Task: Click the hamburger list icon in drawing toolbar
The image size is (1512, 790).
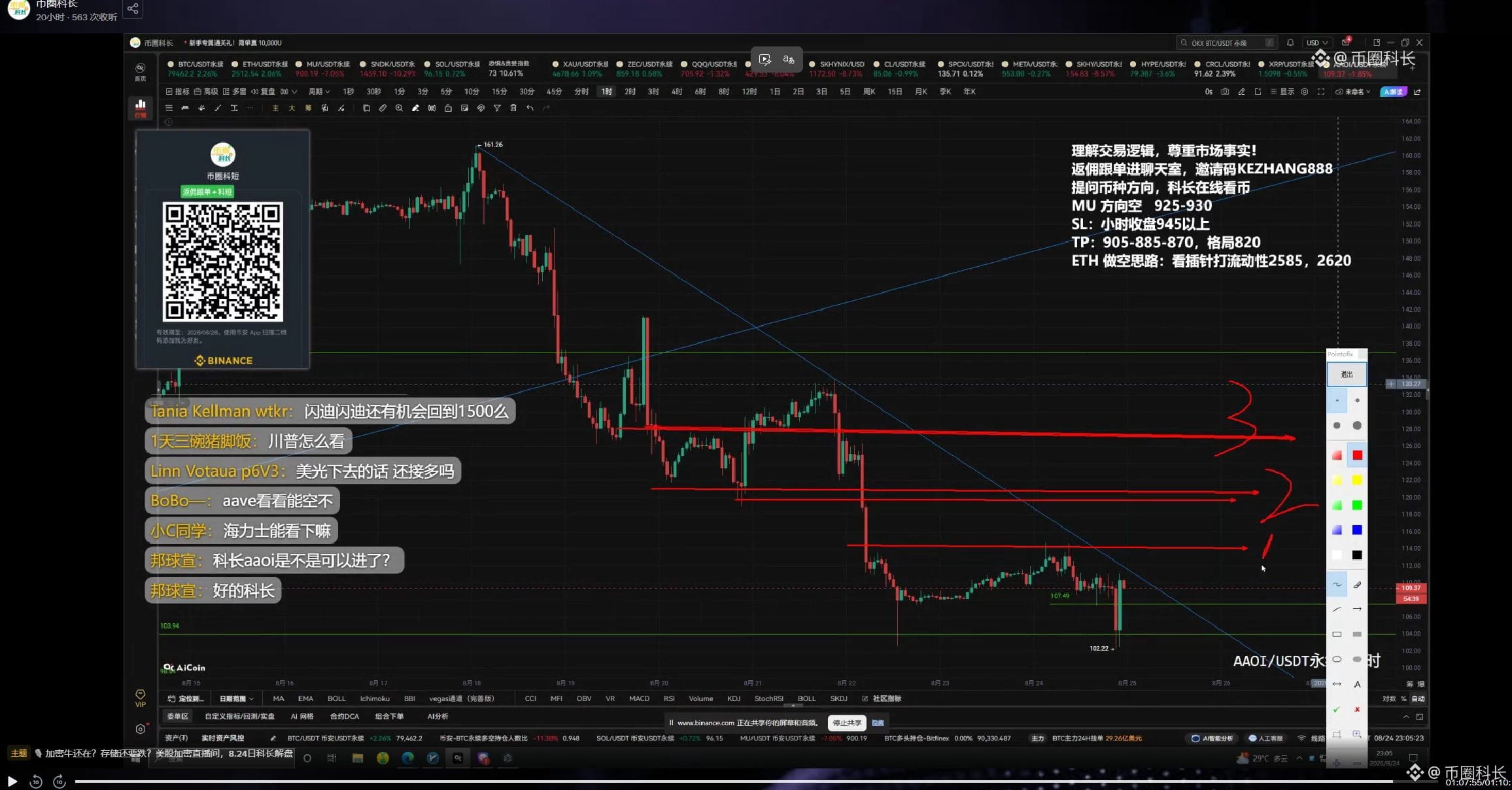Action: click(x=169, y=108)
